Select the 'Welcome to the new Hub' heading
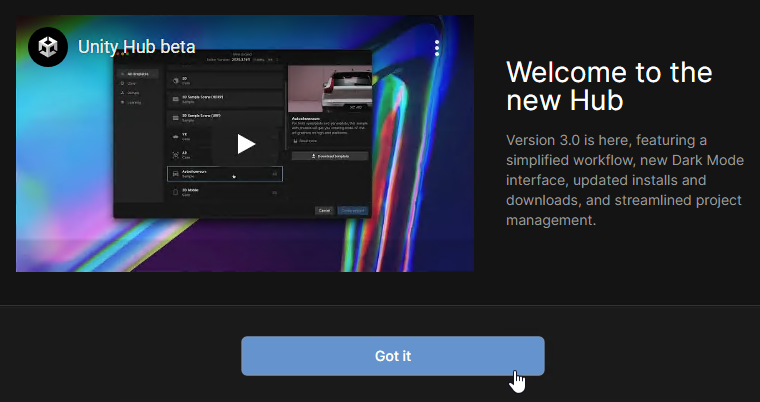The image size is (760, 402). point(609,86)
